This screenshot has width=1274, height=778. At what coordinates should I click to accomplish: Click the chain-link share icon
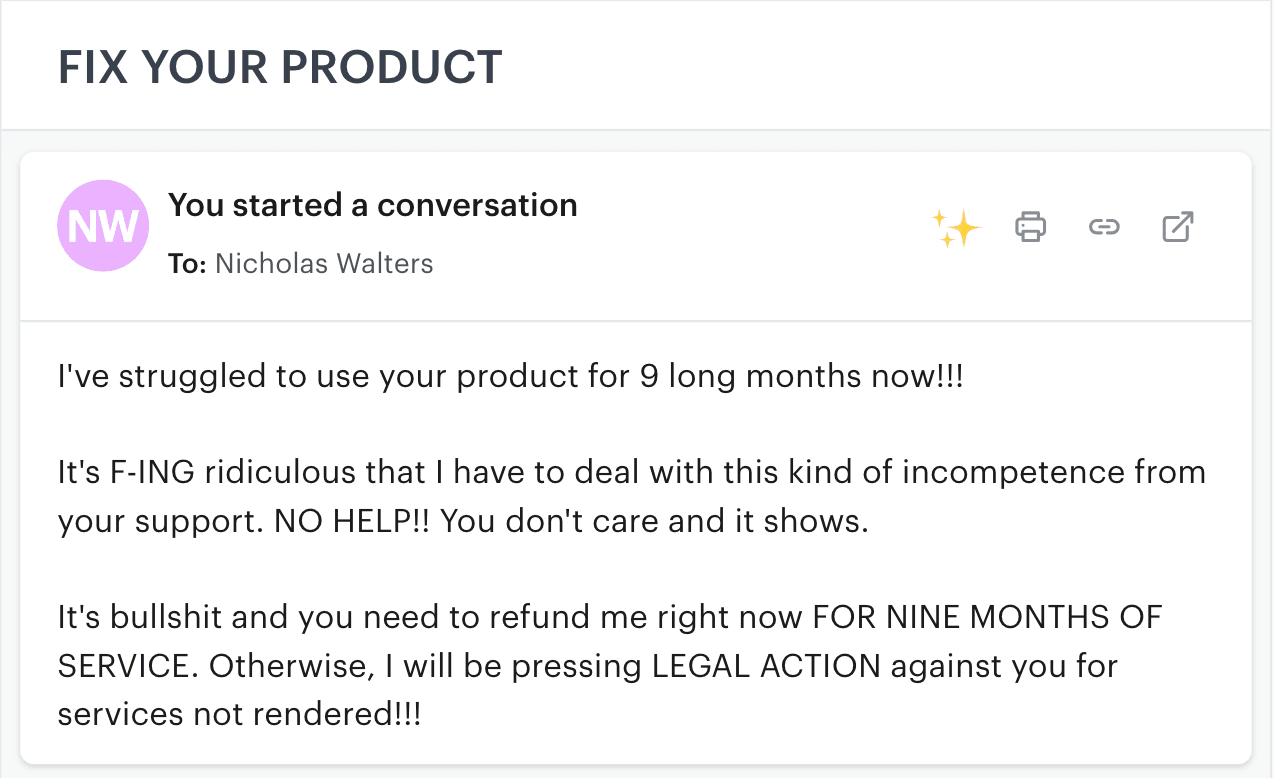click(1104, 227)
